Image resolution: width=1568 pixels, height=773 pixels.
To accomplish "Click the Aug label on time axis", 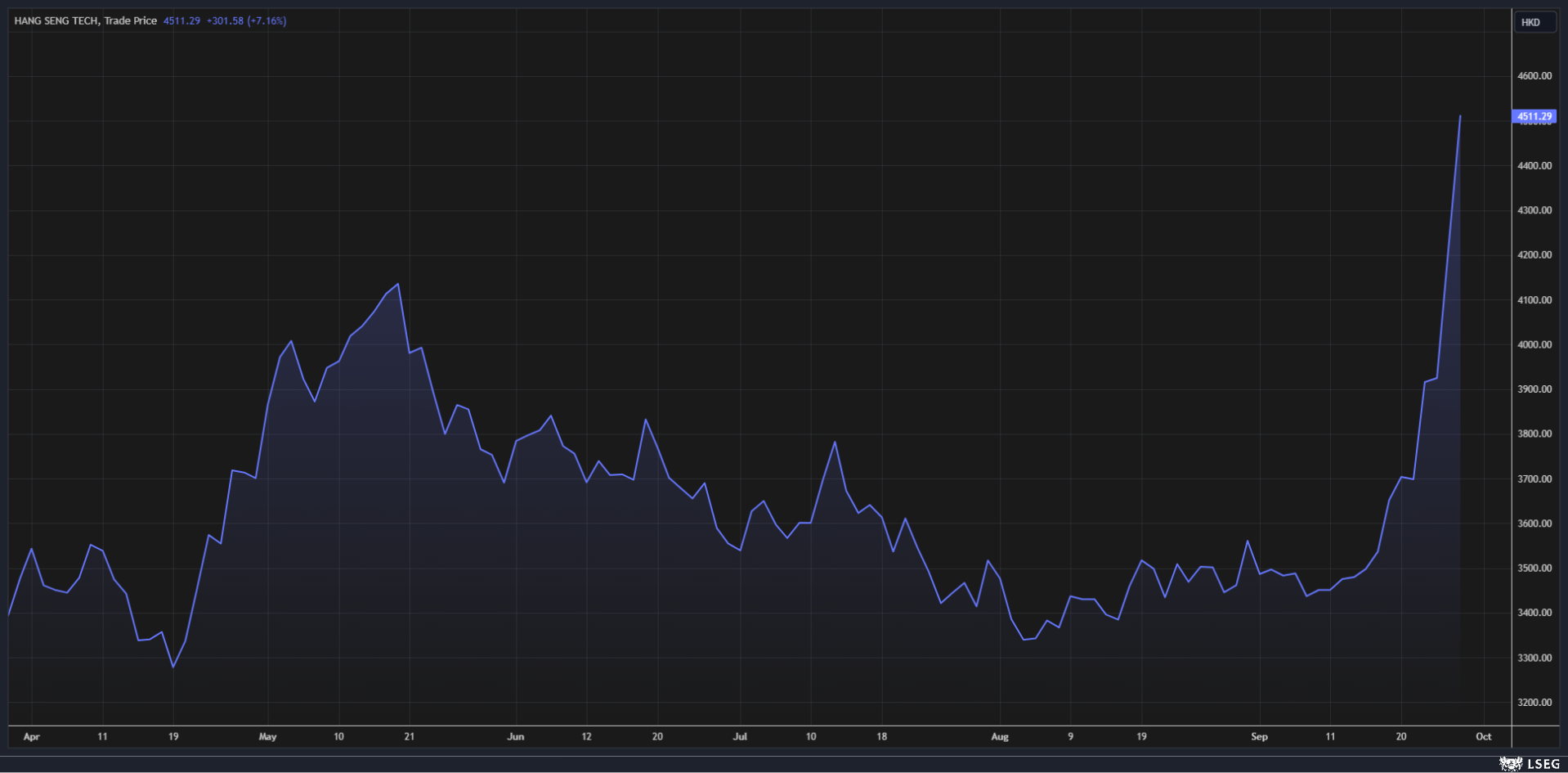I will point(1000,737).
